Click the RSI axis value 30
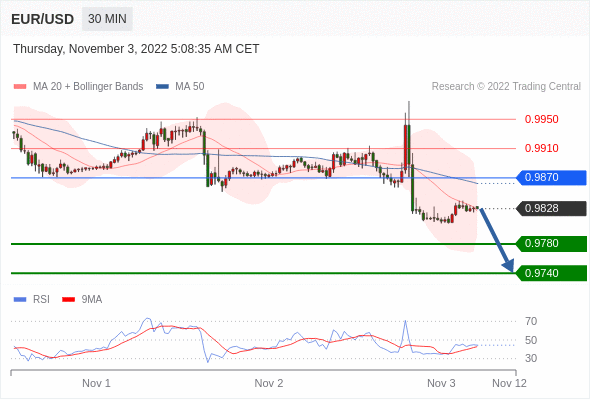 coord(531,358)
